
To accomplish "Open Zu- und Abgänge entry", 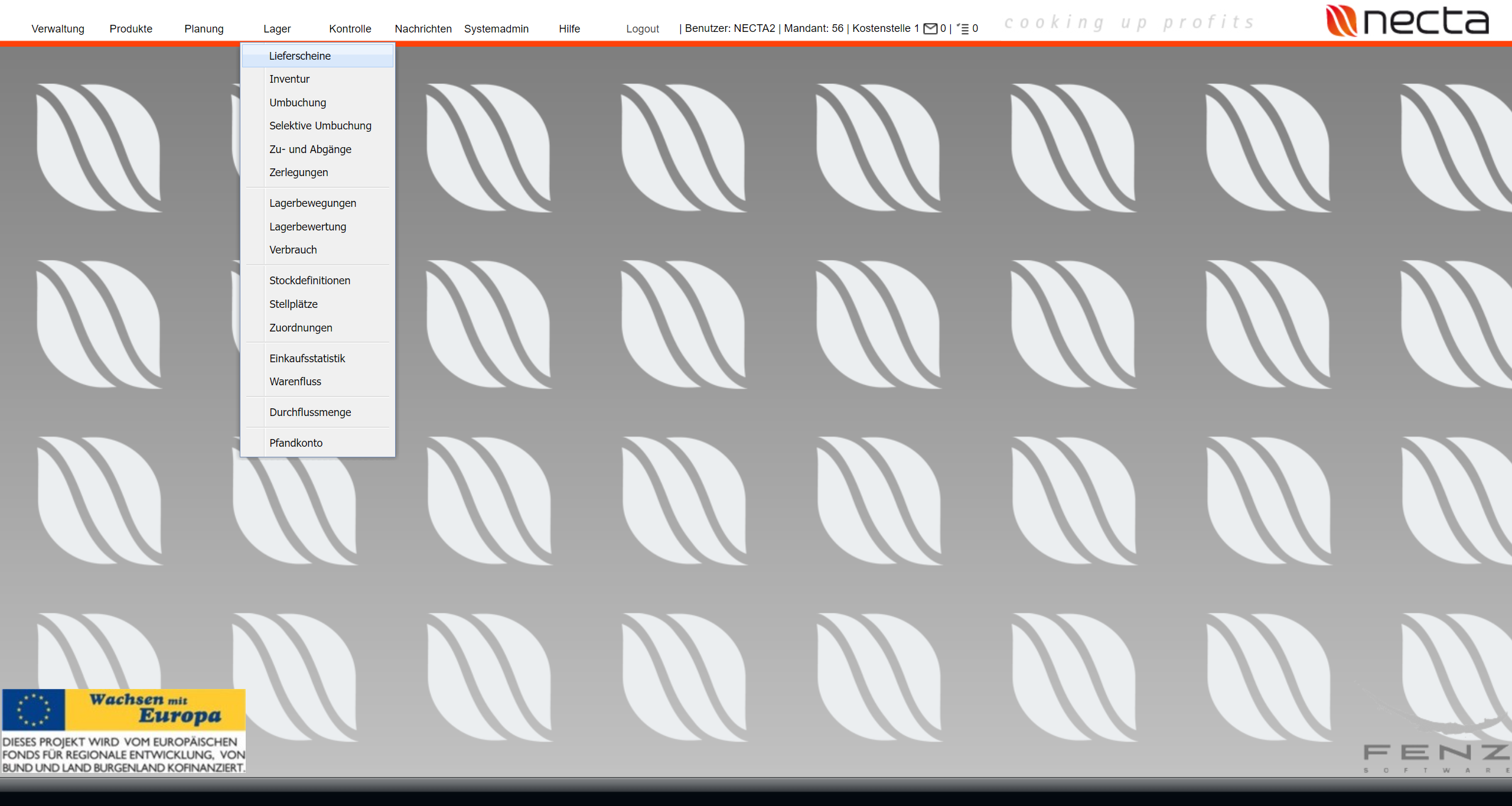I will (310, 149).
